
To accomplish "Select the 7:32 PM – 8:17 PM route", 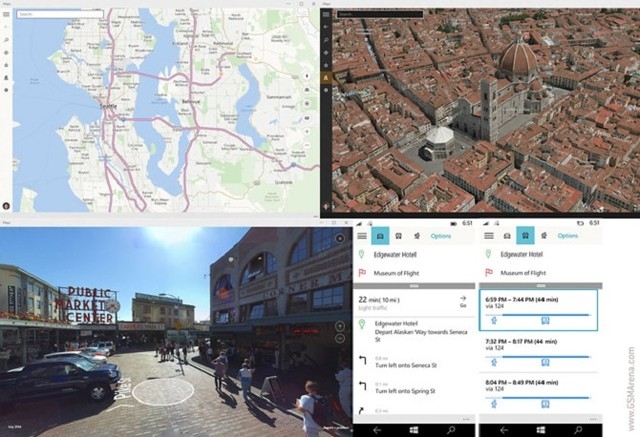I will click(538, 352).
